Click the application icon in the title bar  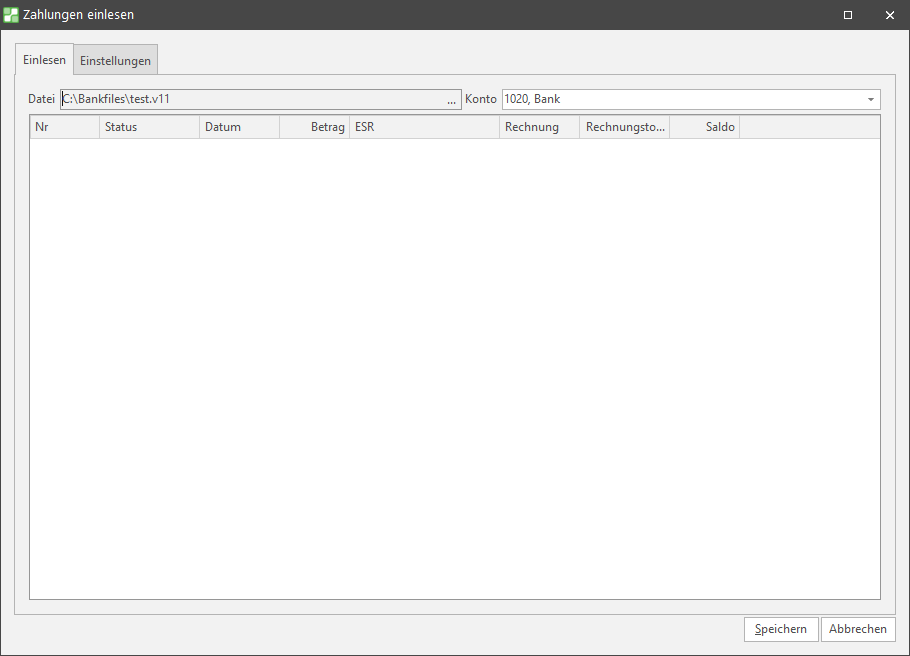11,15
